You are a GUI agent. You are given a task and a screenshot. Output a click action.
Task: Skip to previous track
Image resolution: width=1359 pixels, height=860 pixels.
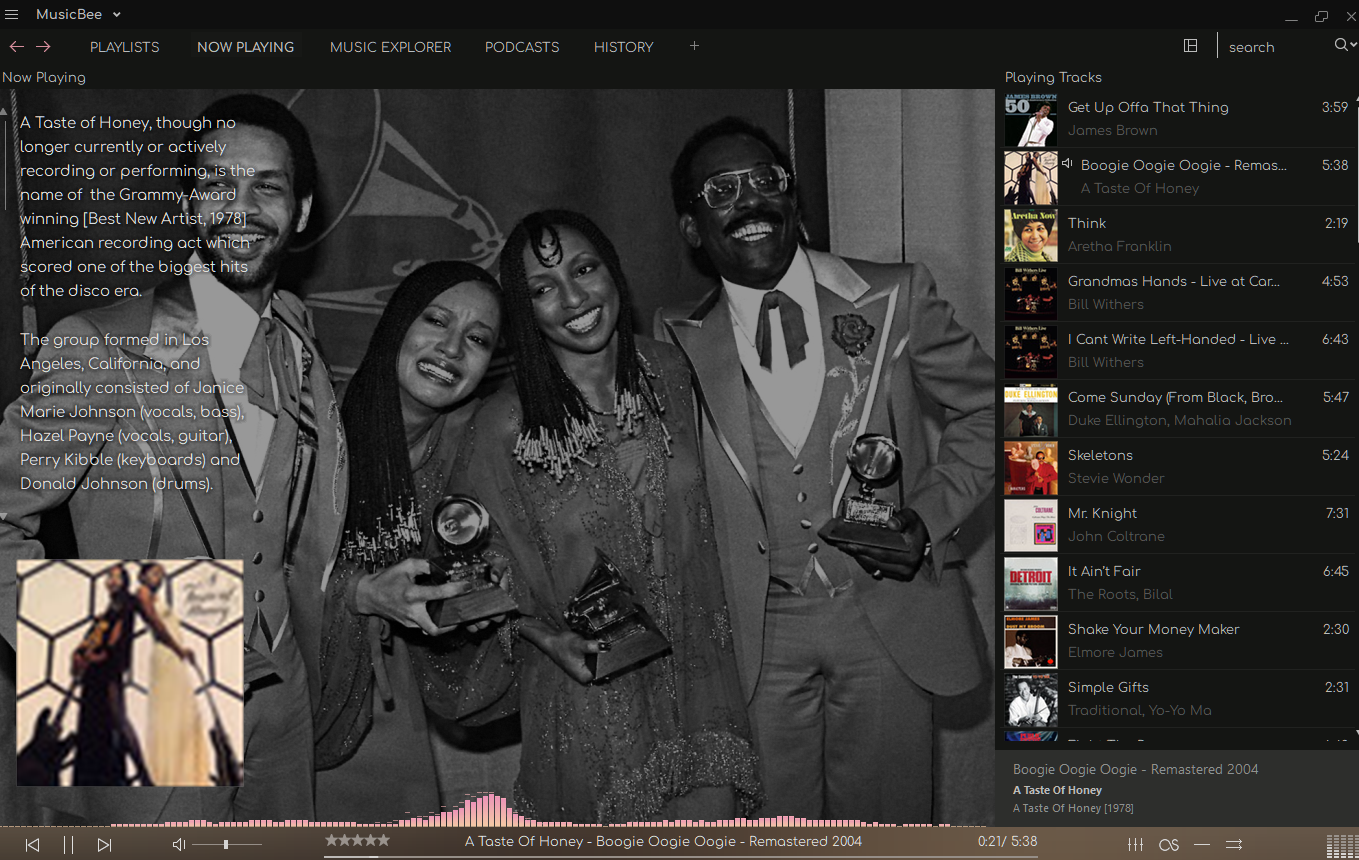coord(32,845)
